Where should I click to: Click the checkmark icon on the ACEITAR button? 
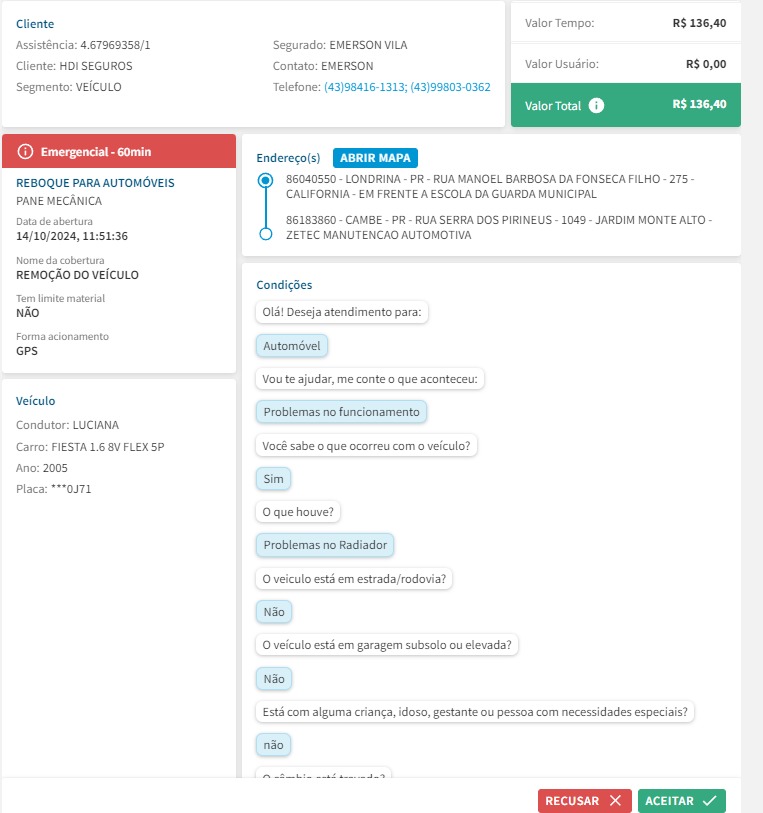(709, 801)
